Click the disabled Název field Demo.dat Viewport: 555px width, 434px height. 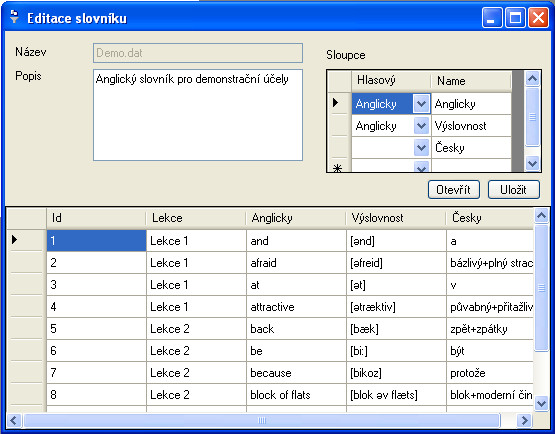pos(198,53)
